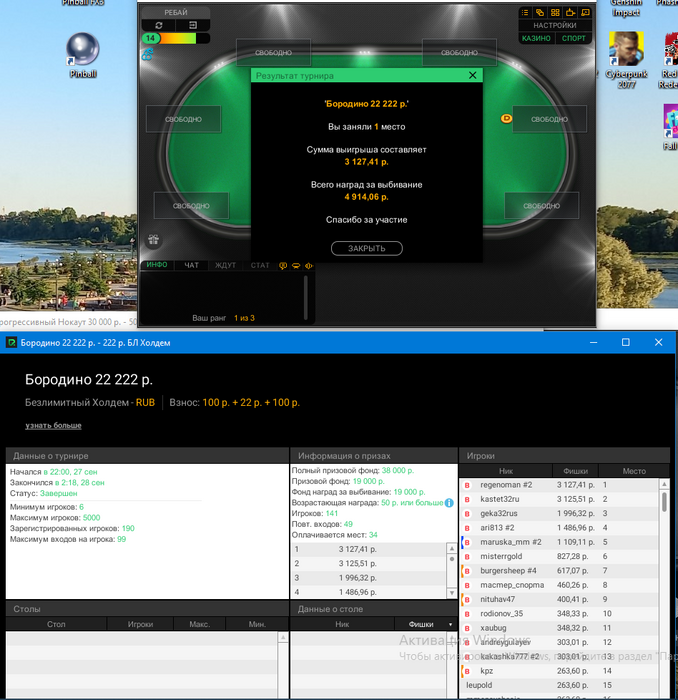The height and width of the screenshot is (700, 678).
Task: Click the blue info icon beside Возрастающая награда
Action: pos(449,503)
